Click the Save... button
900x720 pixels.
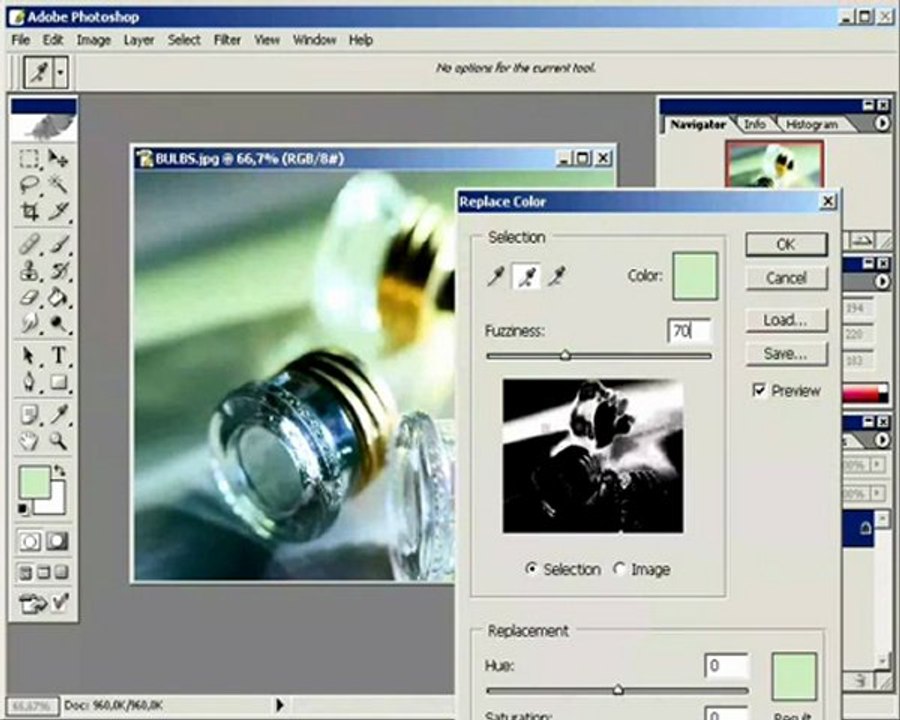[x=786, y=354]
